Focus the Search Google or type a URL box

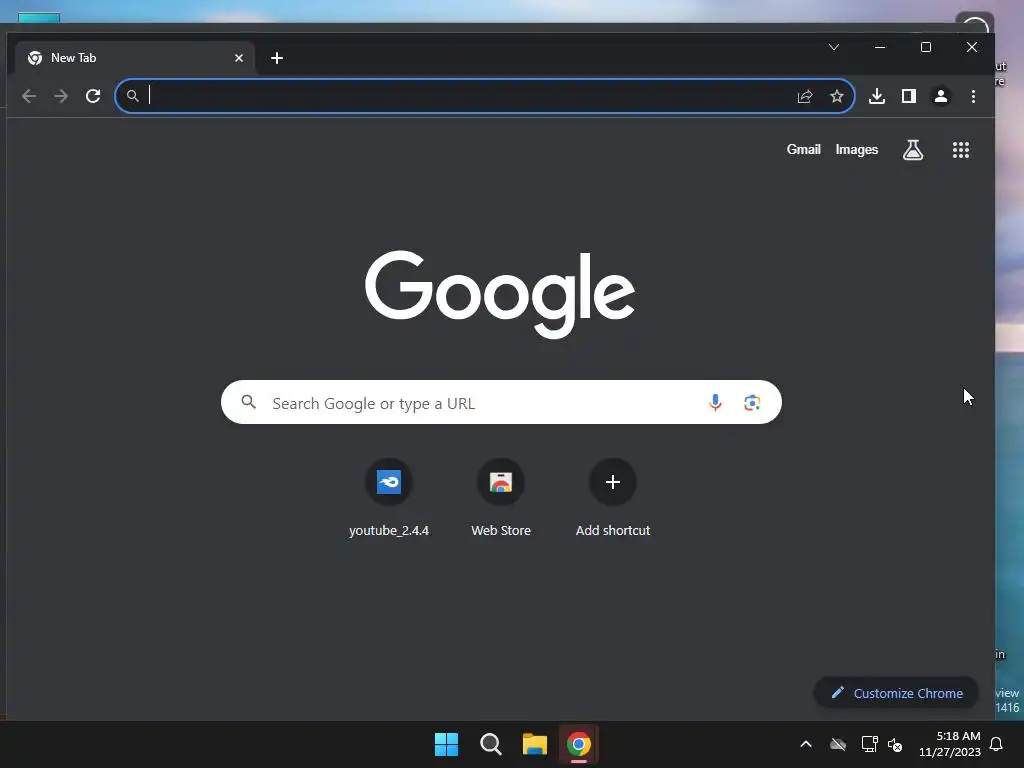pyautogui.click(x=501, y=402)
